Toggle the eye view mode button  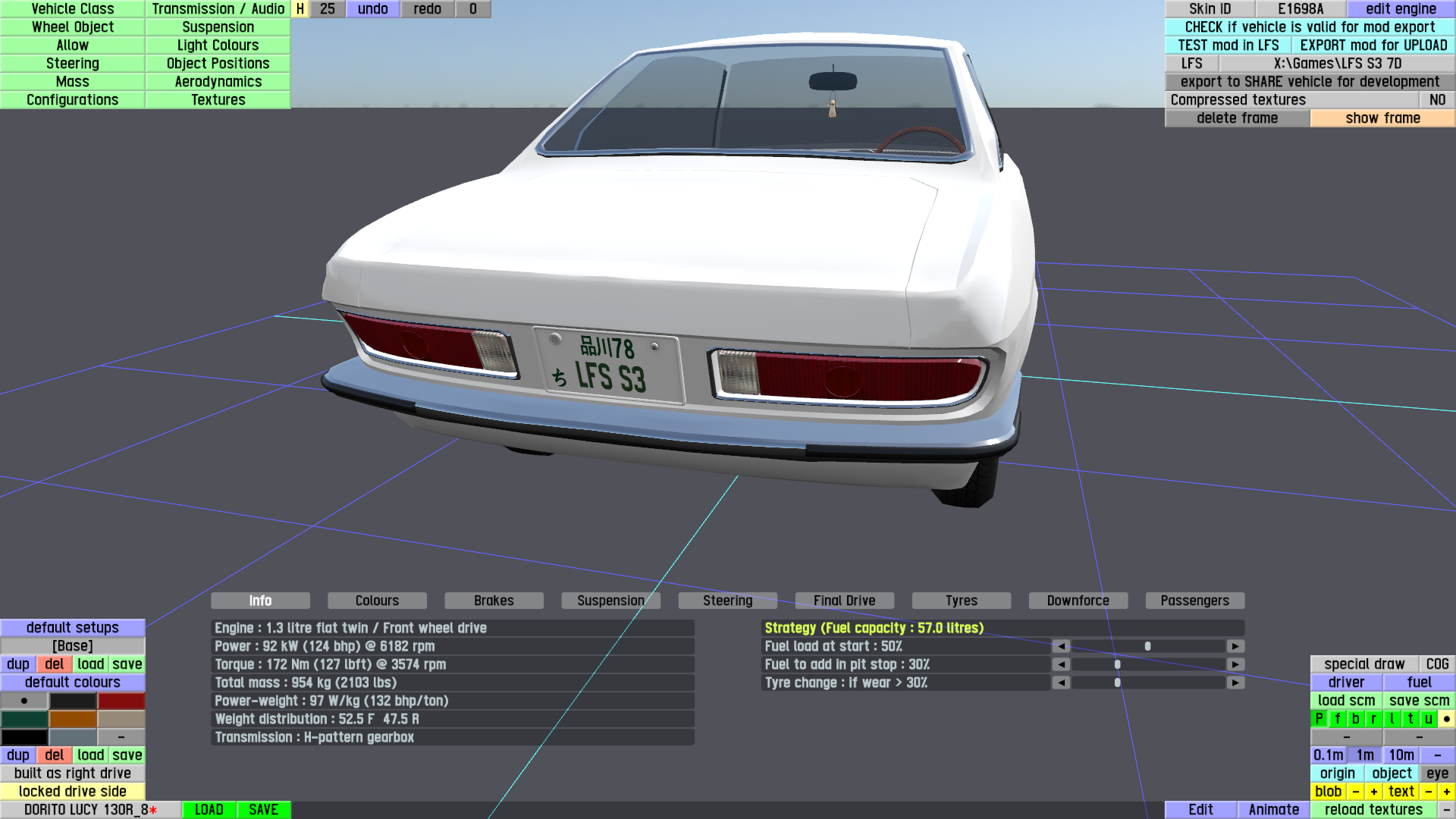[1437, 773]
